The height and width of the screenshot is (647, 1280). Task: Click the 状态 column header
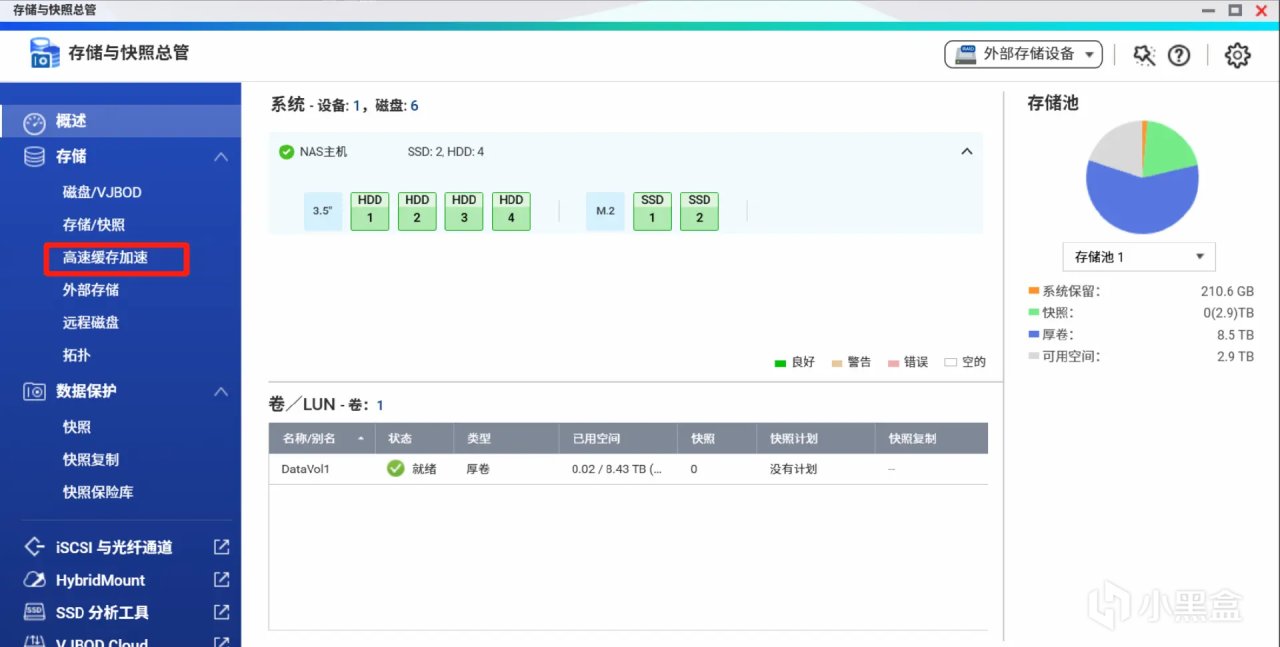pyautogui.click(x=414, y=438)
